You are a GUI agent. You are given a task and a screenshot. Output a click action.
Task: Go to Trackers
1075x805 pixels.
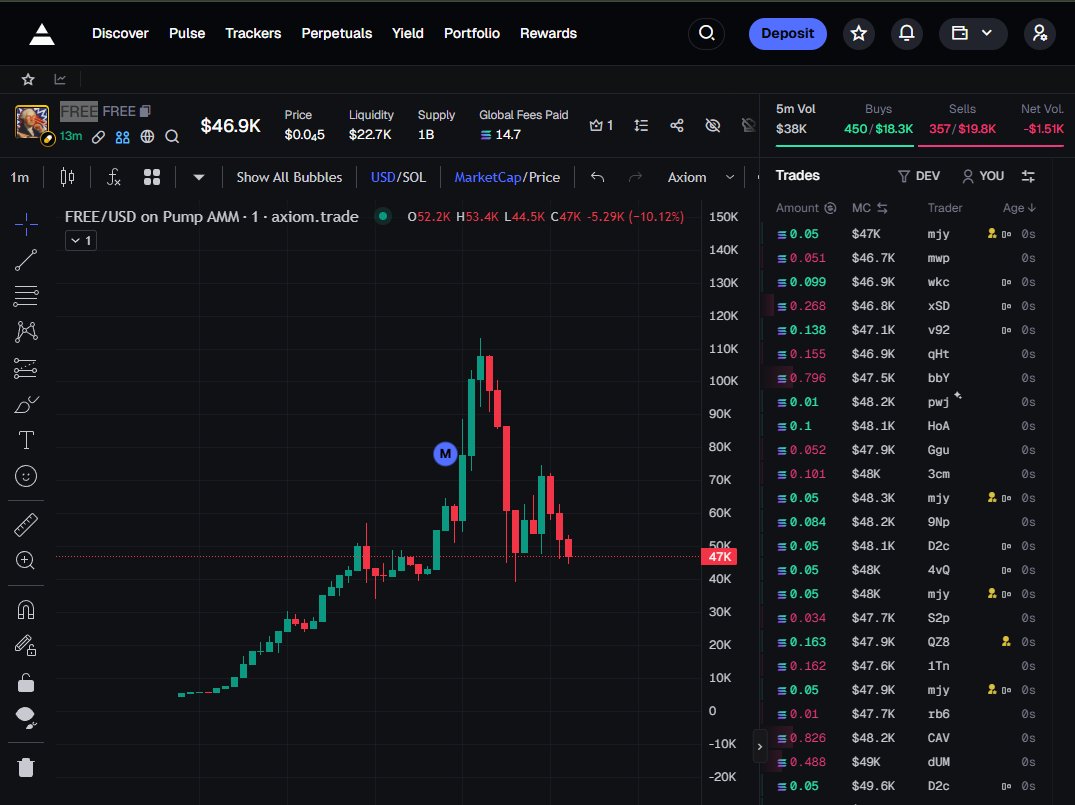click(253, 33)
